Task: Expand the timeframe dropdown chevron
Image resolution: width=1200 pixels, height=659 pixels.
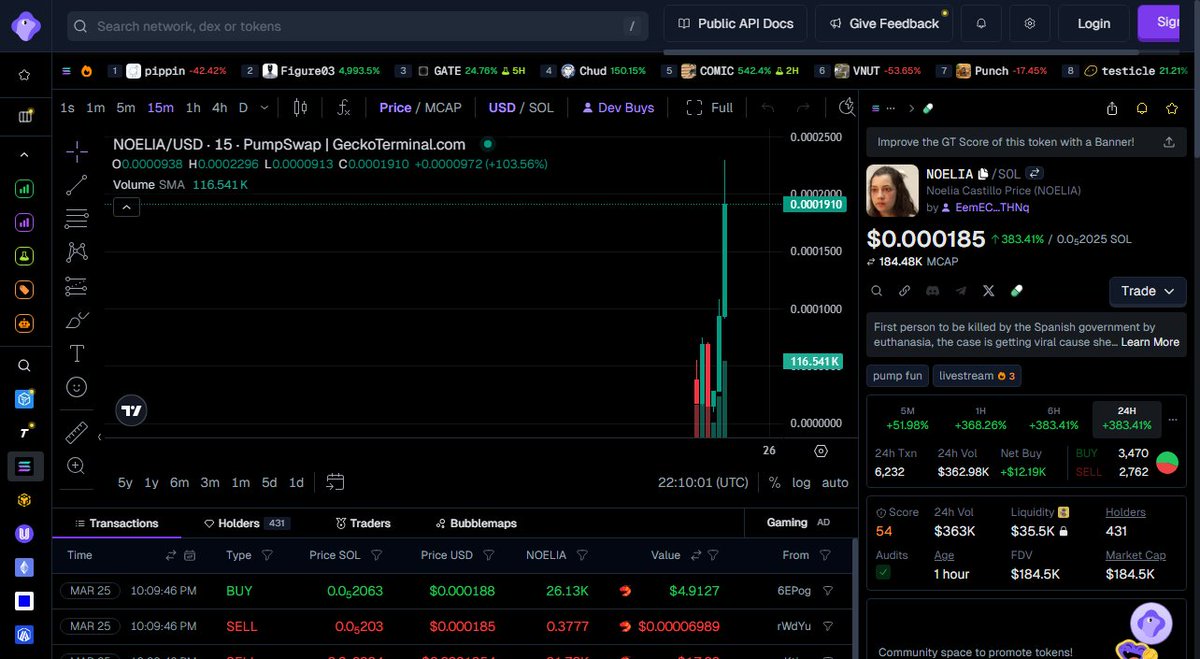Action: click(x=264, y=107)
